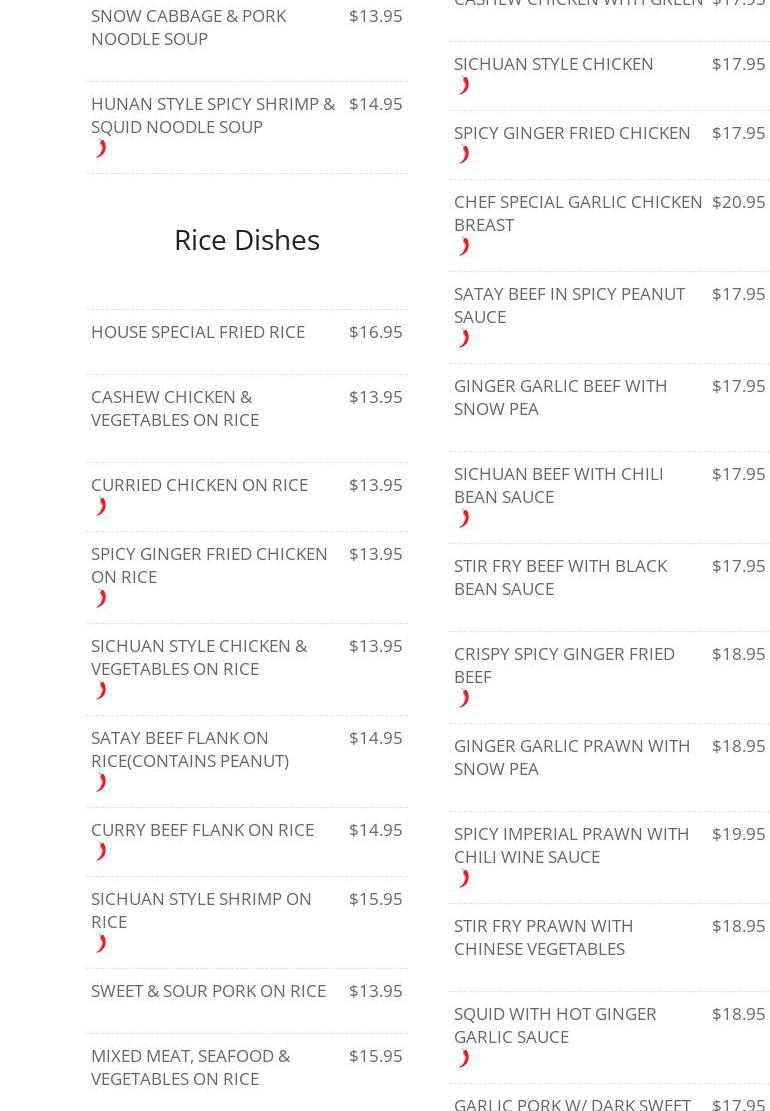770x1111 pixels.
Task: Click chili icon under Sichuan Style Chicken
Action: (x=464, y=86)
